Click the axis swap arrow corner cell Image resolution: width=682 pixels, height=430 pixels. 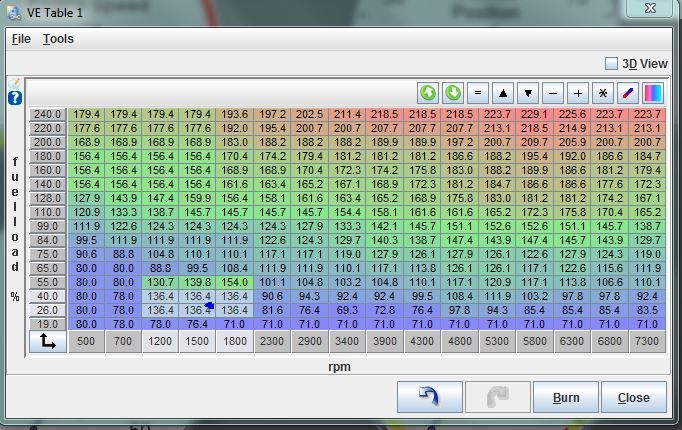pyautogui.click(x=47, y=342)
